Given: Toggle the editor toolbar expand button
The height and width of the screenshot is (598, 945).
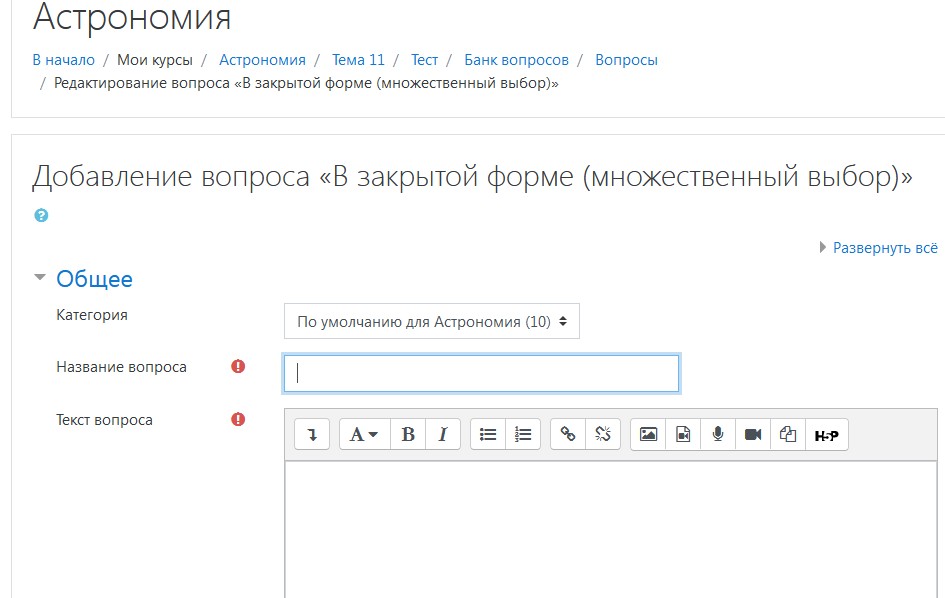Looking at the screenshot, I should click(312, 434).
